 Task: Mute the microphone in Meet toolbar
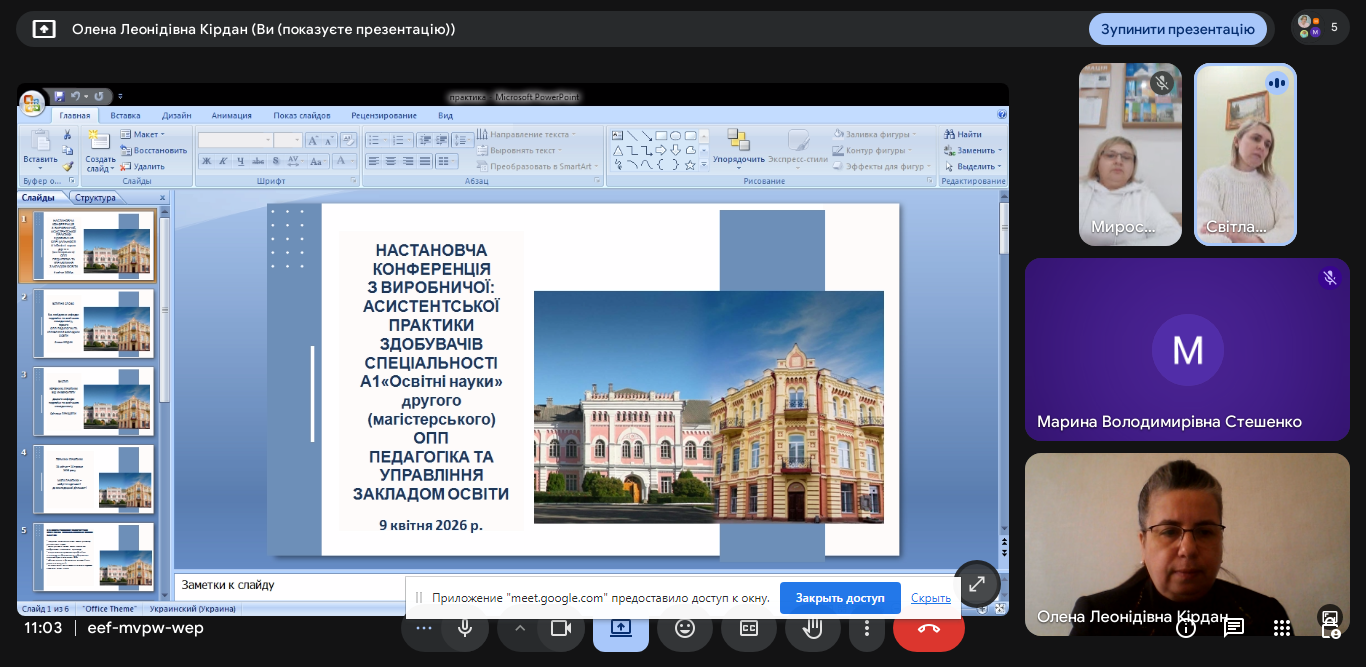point(464,628)
